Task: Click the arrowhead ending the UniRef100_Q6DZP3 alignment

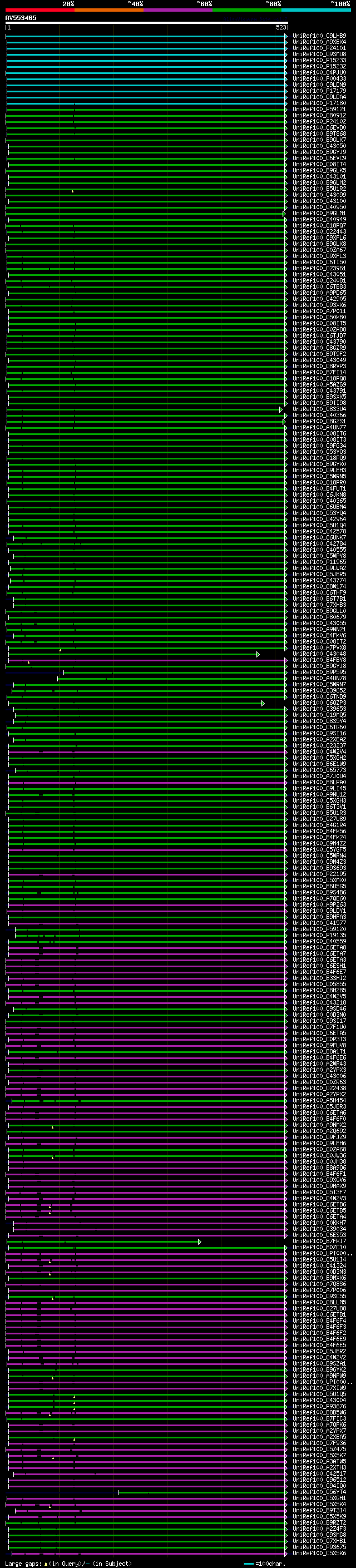Action: point(263,703)
